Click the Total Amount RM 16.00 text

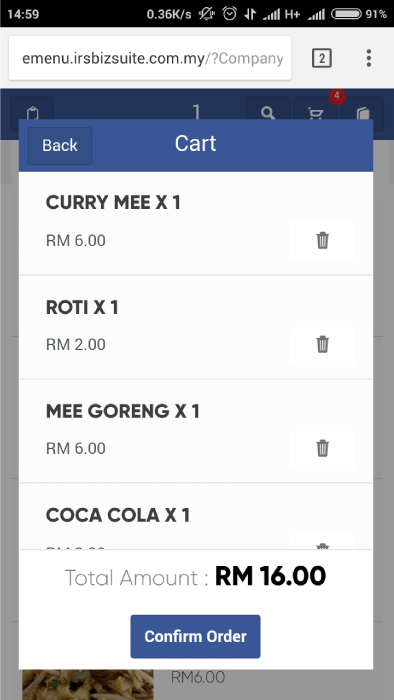(195, 577)
